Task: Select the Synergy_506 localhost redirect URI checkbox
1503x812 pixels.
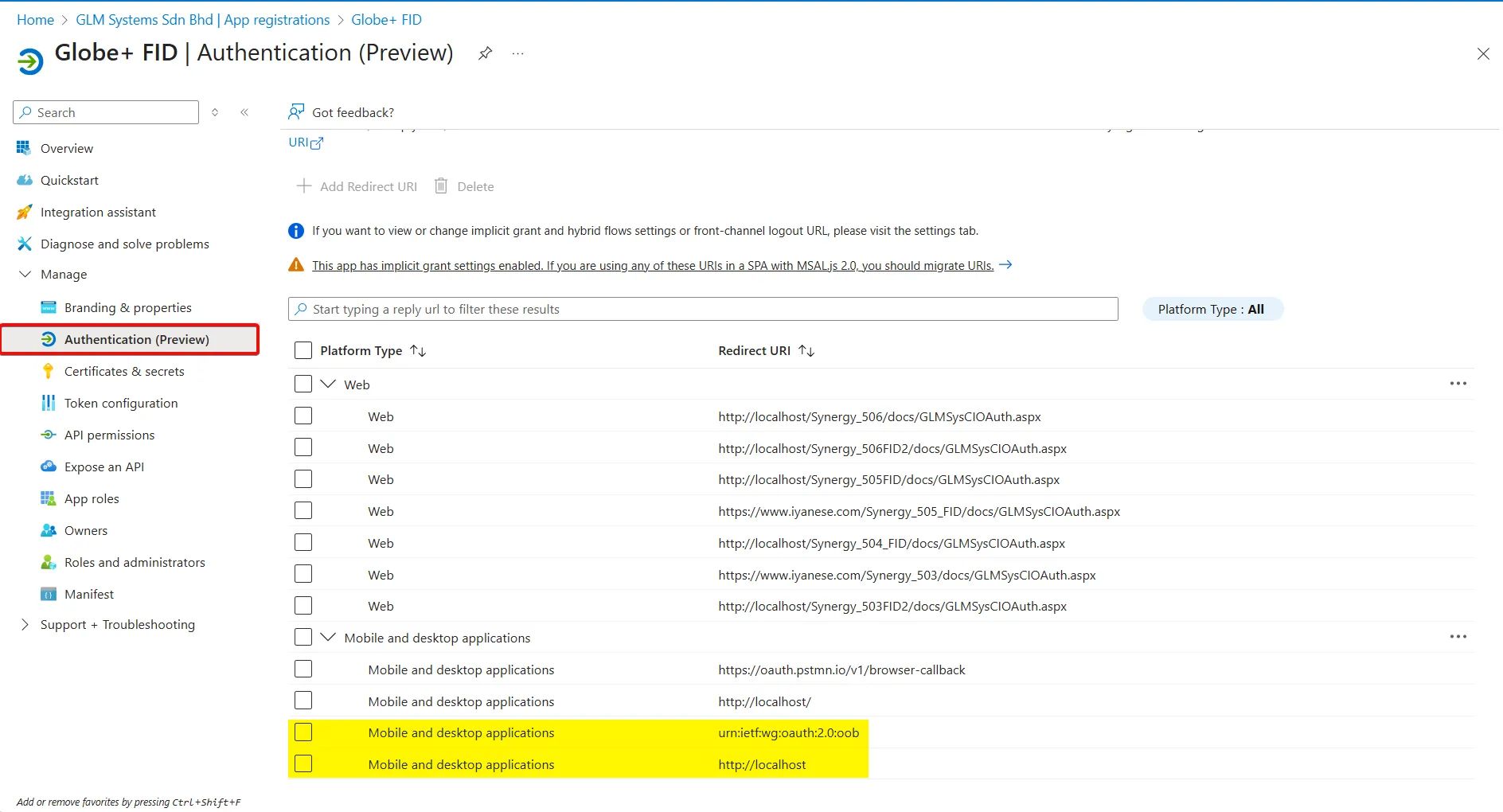Action: click(303, 416)
